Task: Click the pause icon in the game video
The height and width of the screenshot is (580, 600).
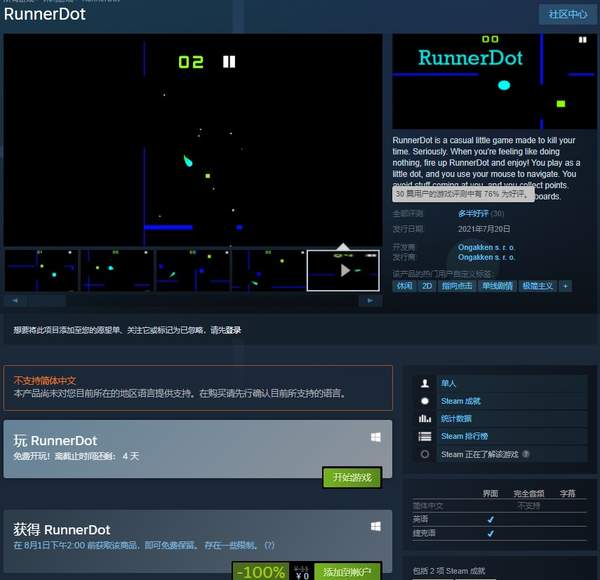Action: (229, 62)
